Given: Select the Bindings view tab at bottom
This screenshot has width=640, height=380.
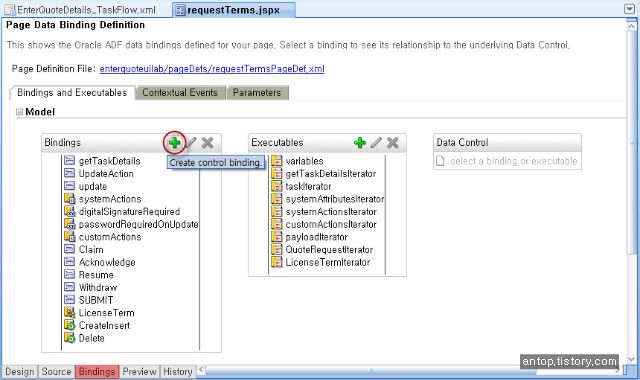Looking at the screenshot, I should pos(97,371).
